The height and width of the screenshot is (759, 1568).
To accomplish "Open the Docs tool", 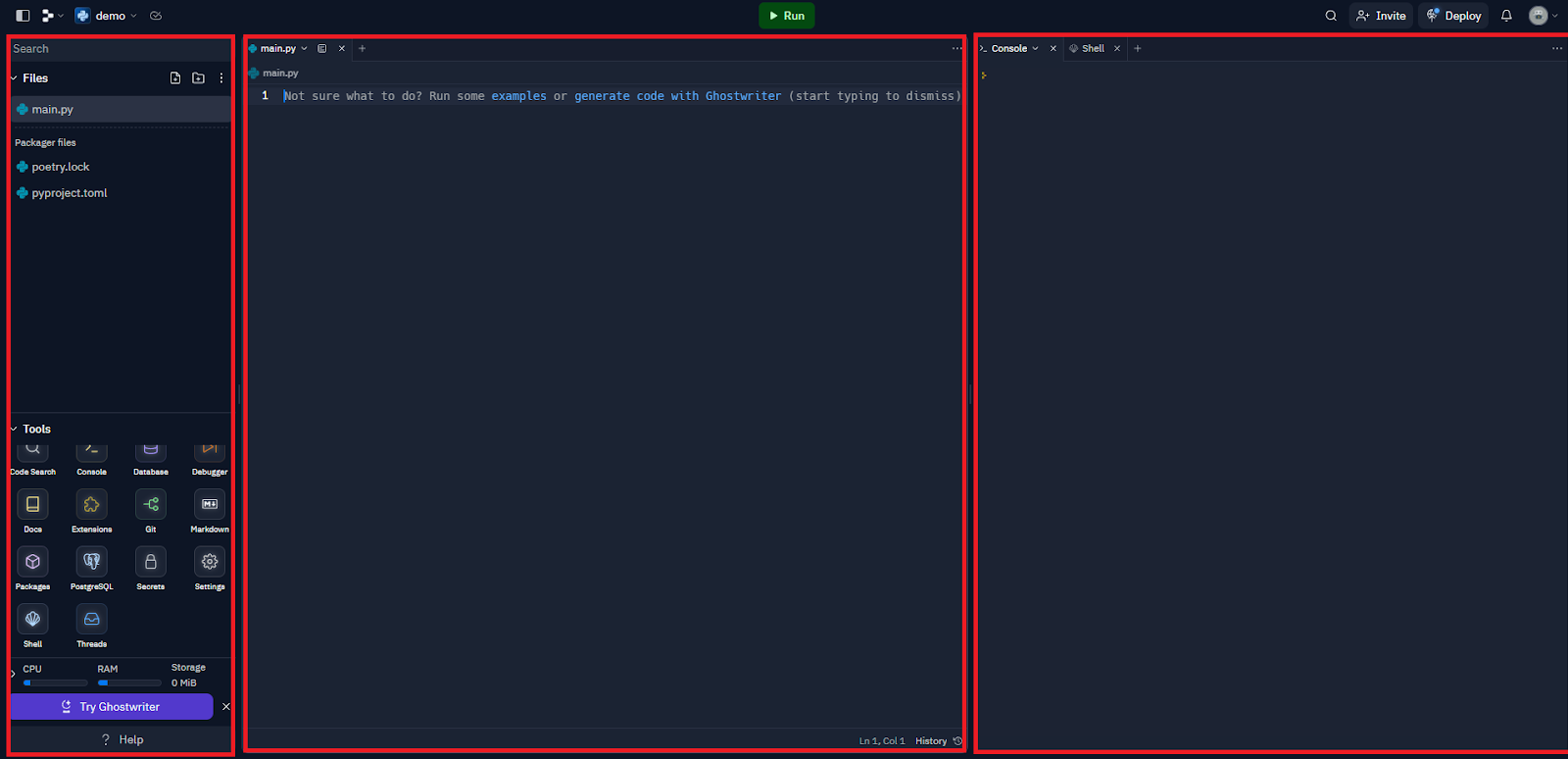I will [x=32, y=505].
